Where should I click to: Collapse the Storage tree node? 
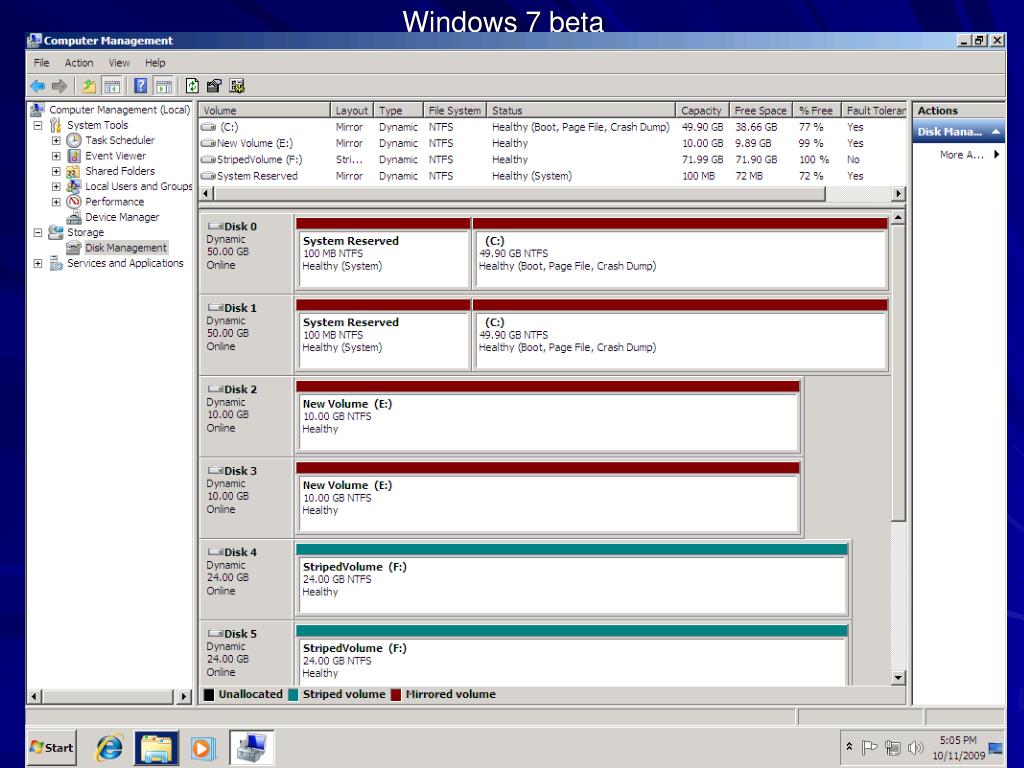click(x=38, y=232)
